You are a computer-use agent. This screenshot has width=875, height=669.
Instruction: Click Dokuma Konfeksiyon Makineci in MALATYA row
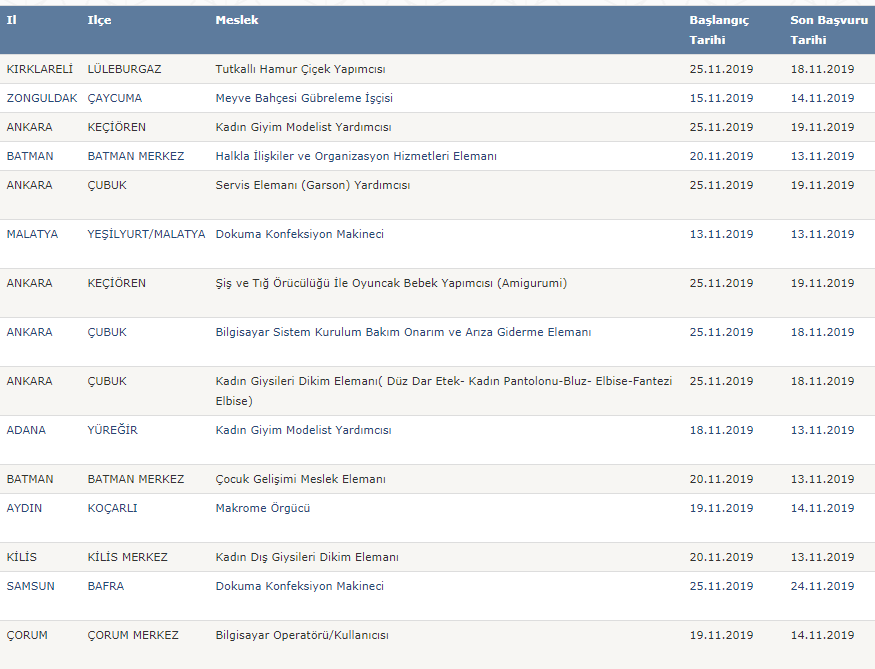(x=300, y=234)
